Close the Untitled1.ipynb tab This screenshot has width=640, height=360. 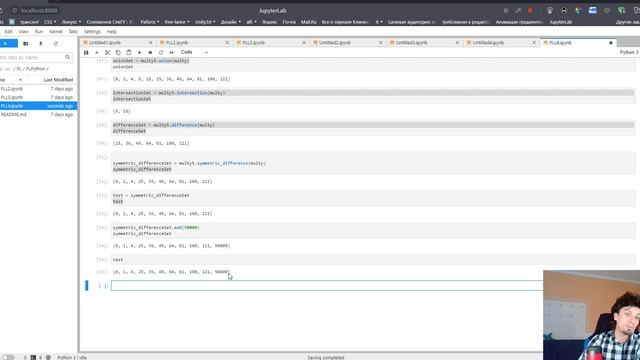151,42
